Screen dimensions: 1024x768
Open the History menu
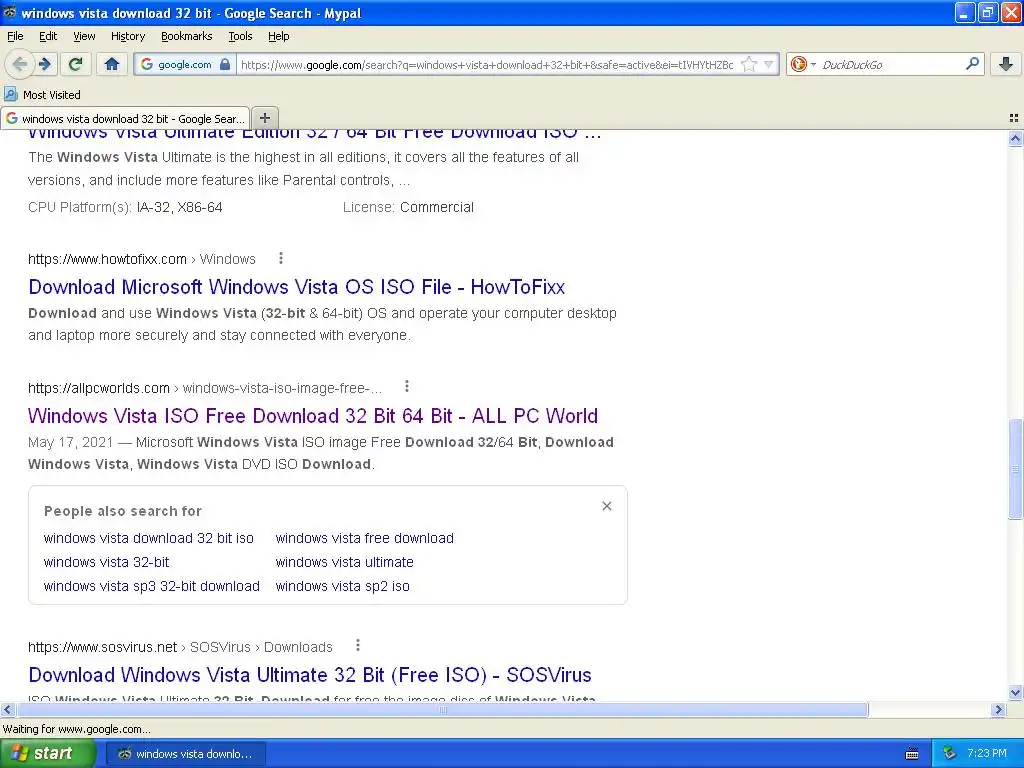(x=127, y=36)
